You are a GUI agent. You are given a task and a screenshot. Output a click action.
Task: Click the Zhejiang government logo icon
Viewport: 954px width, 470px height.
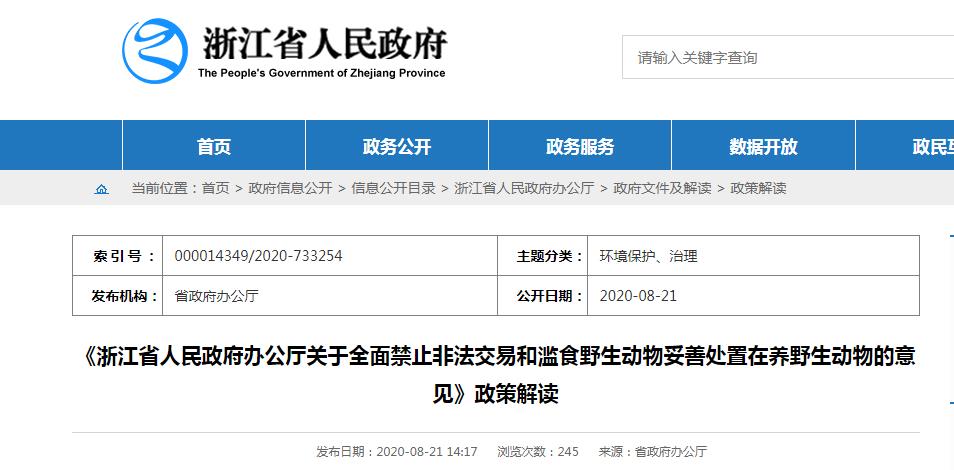tap(154, 52)
